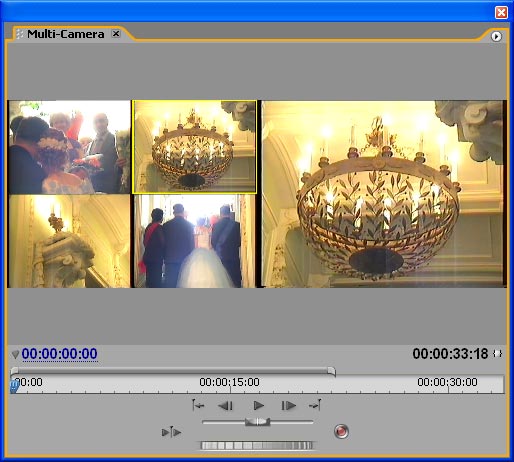Click the blue playhead on the ruler
The height and width of the screenshot is (462, 514).
tap(14, 387)
